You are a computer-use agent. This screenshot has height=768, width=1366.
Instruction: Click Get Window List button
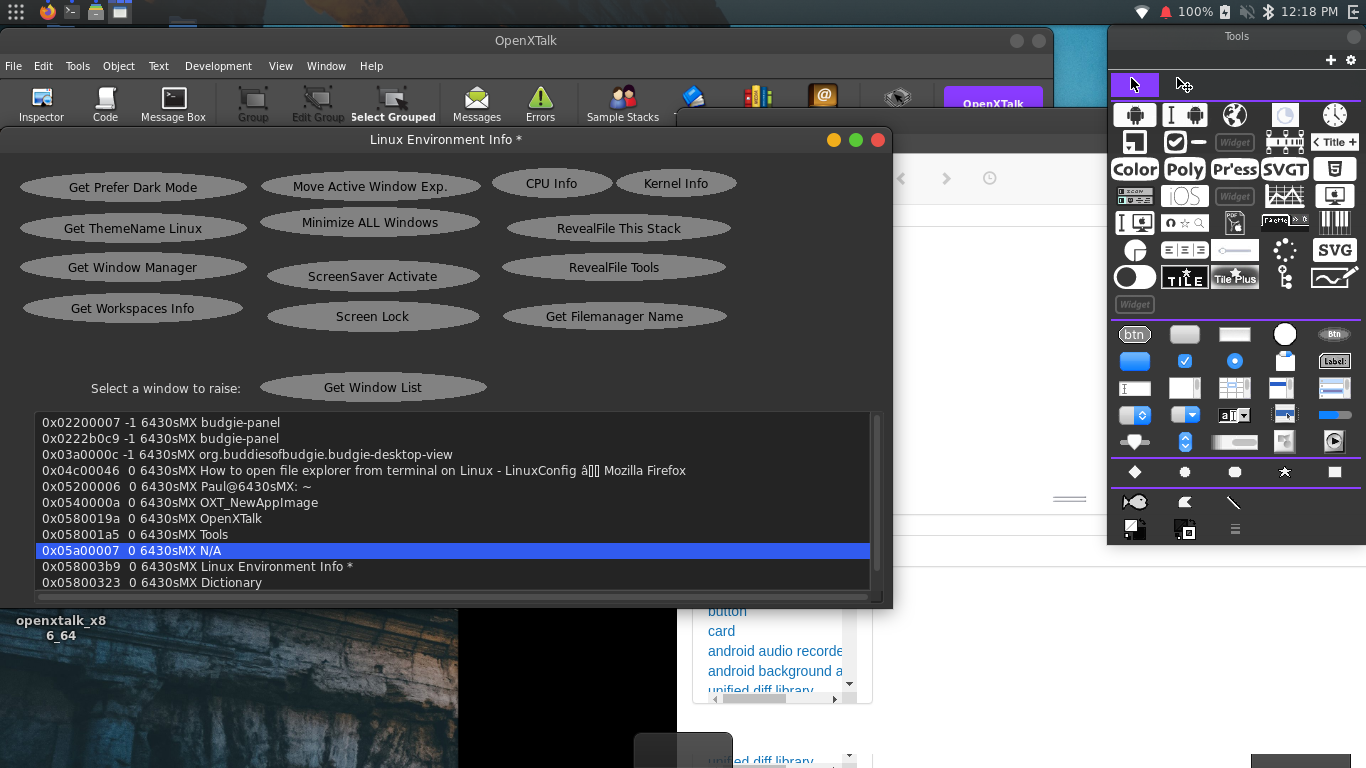pyautogui.click(x=373, y=387)
